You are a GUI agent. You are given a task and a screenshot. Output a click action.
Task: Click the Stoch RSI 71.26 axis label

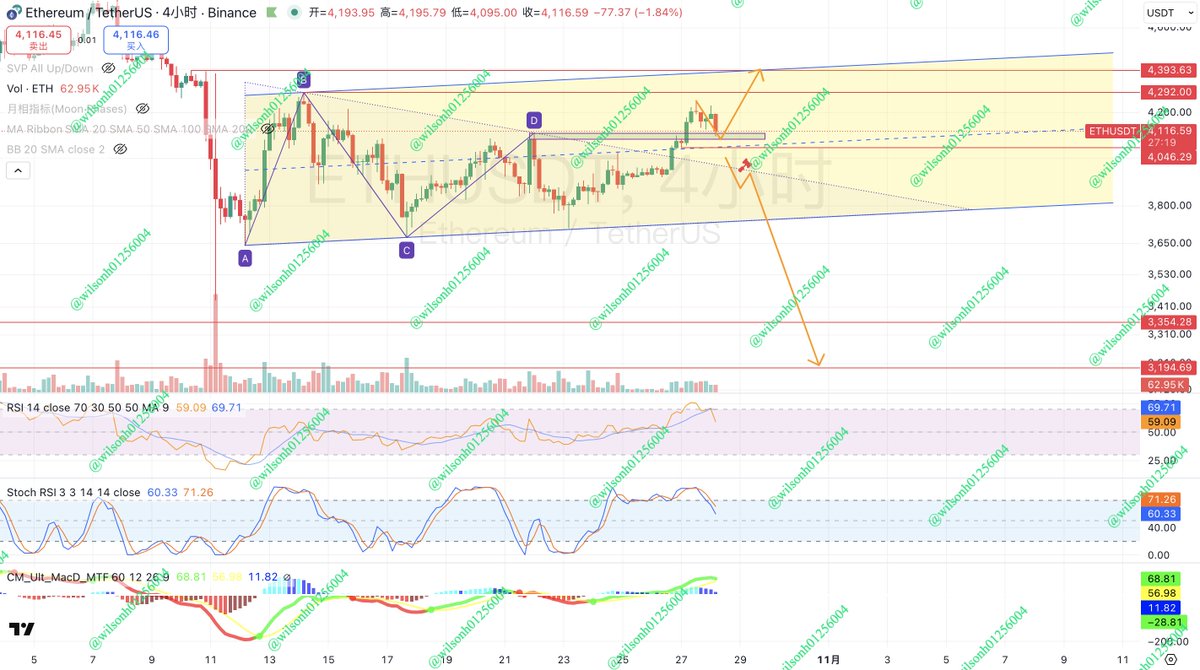(x=1160, y=499)
